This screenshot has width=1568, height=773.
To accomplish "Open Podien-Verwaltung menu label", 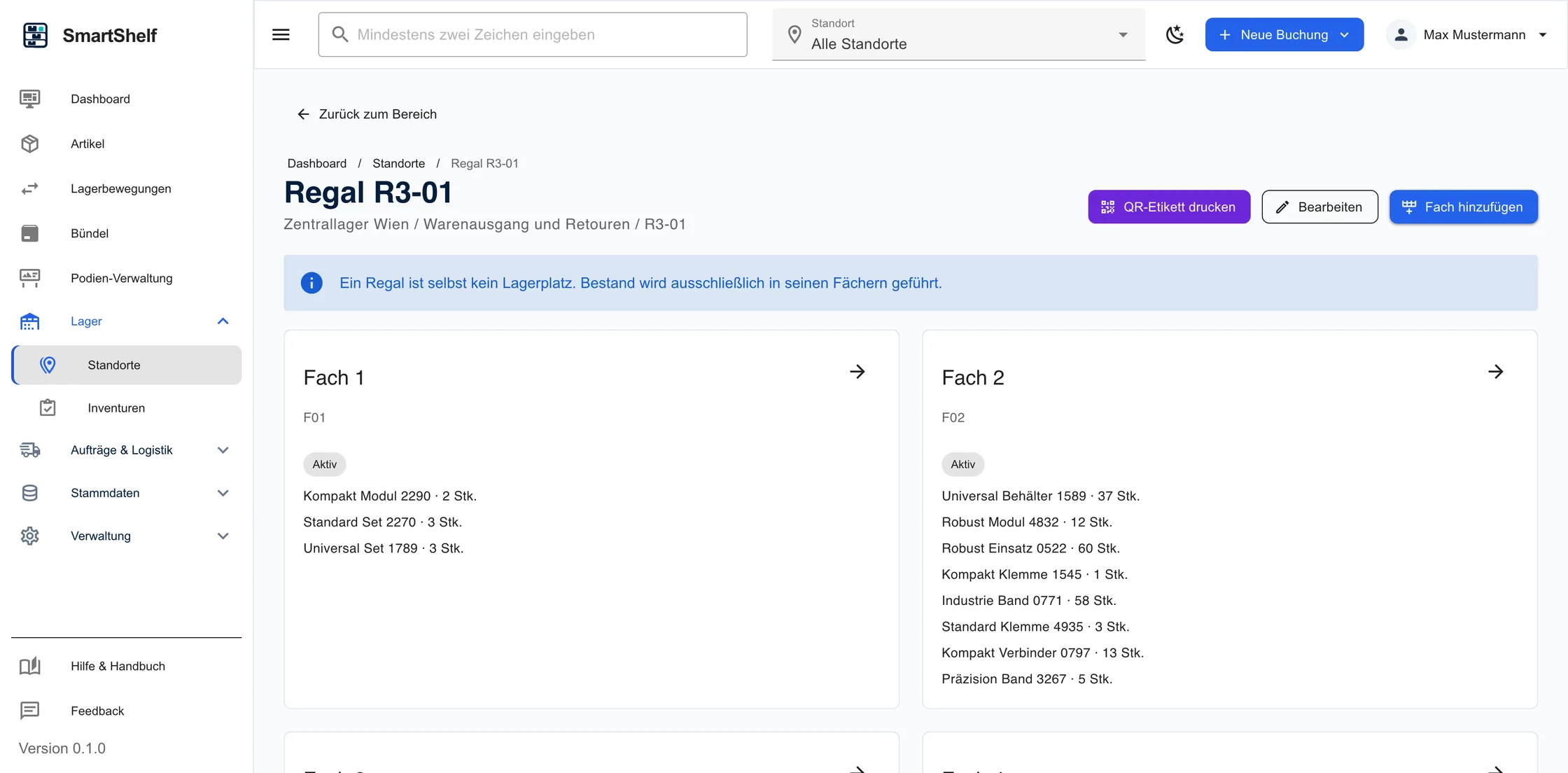I will [x=122, y=278].
